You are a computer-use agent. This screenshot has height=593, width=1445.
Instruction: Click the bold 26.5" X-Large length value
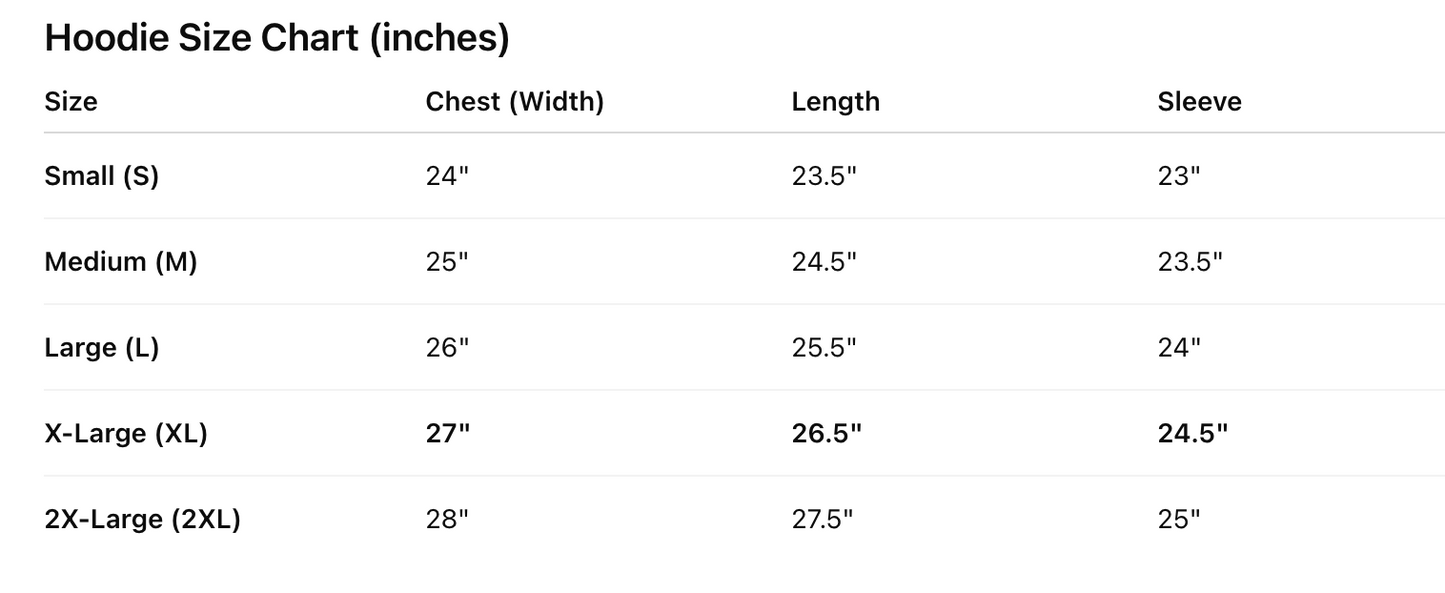pos(826,434)
